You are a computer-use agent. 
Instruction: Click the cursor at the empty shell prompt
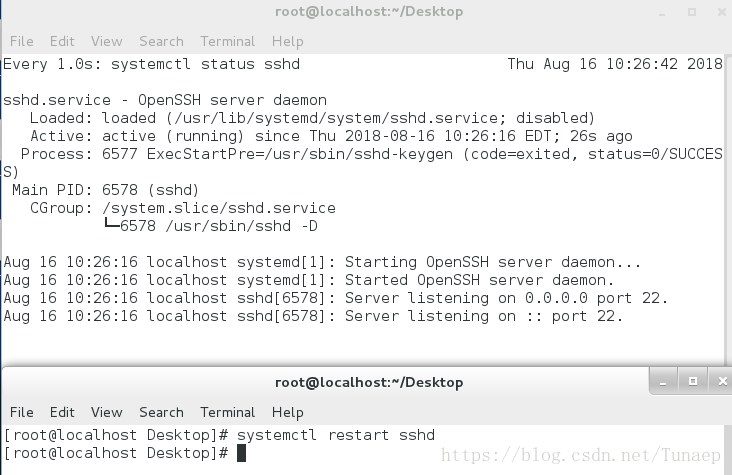(241, 453)
